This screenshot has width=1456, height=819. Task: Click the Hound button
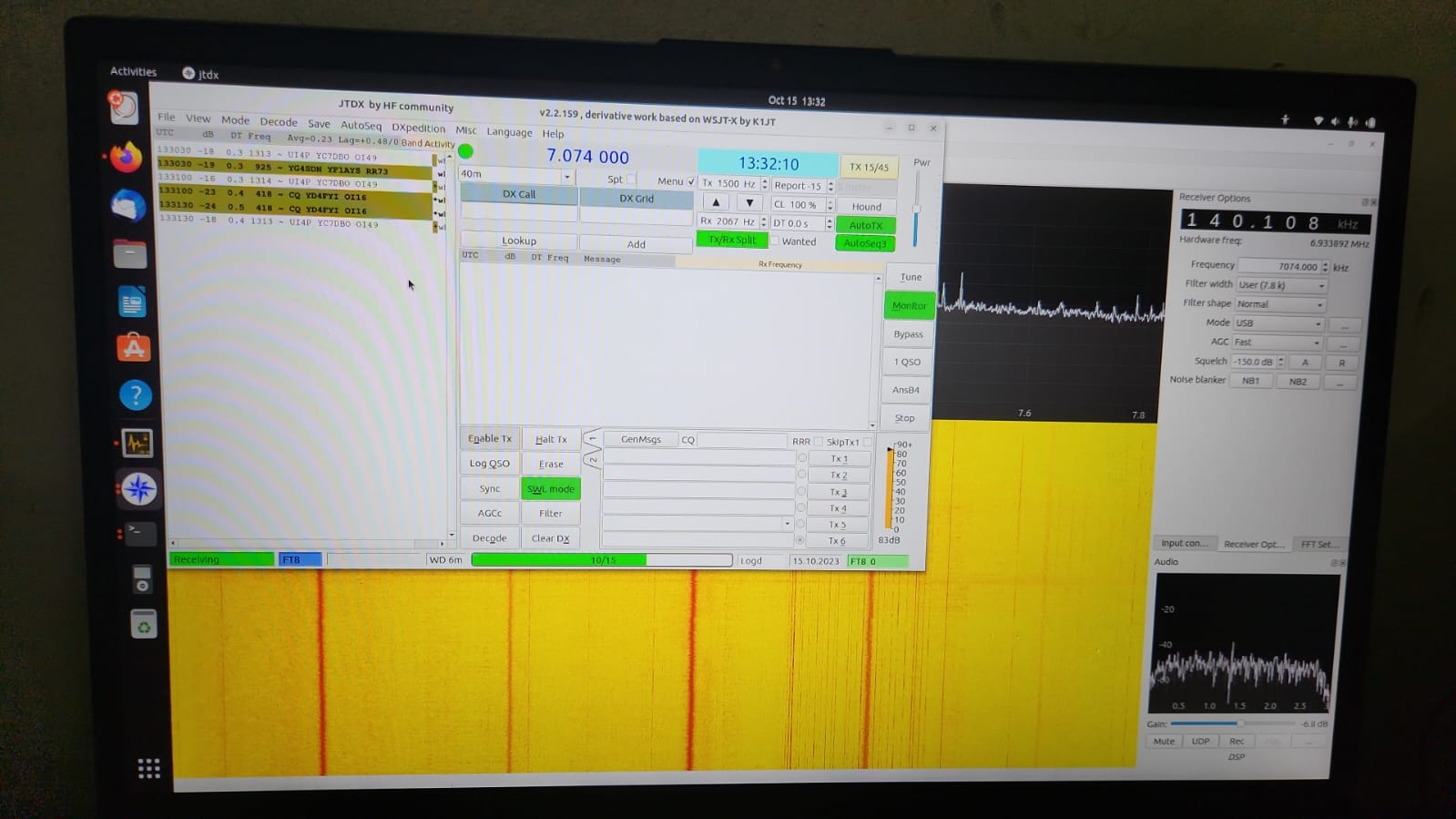coord(866,207)
